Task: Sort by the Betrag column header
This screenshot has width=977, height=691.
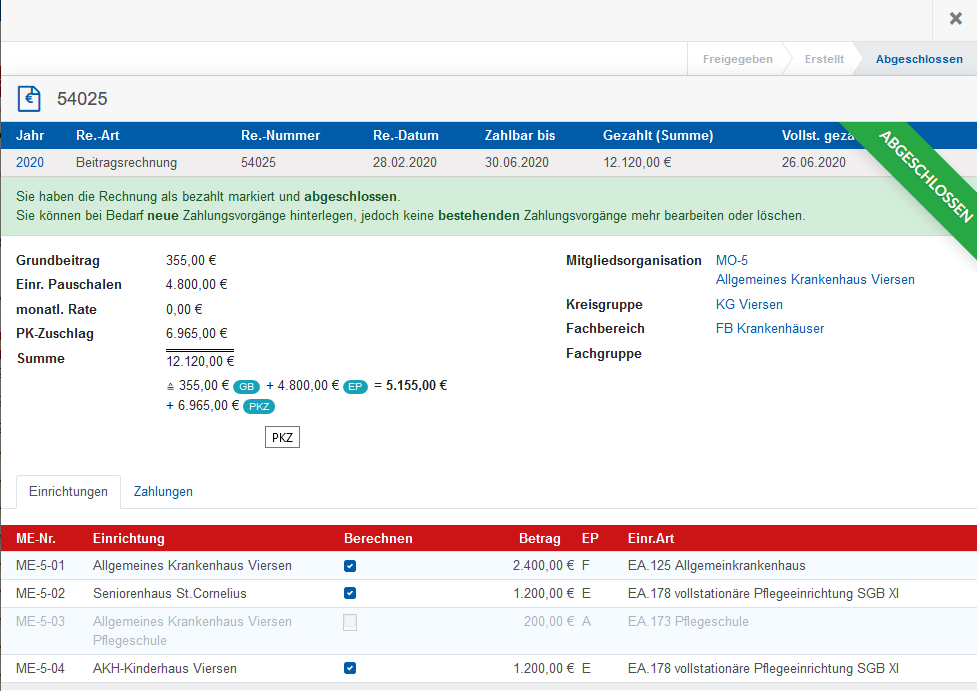Action: pyautogui.click(x=539, y=538)
